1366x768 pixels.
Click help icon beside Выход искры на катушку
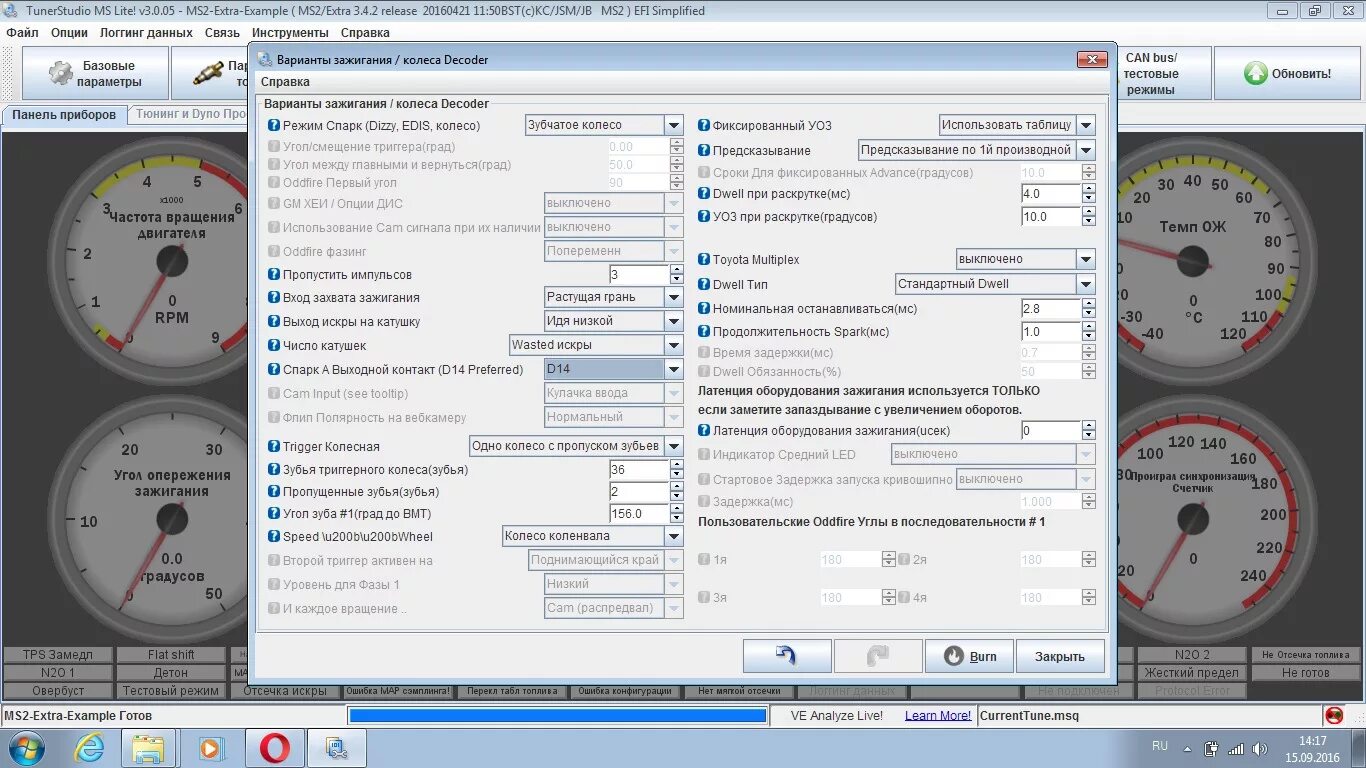[x=274, y=322]
